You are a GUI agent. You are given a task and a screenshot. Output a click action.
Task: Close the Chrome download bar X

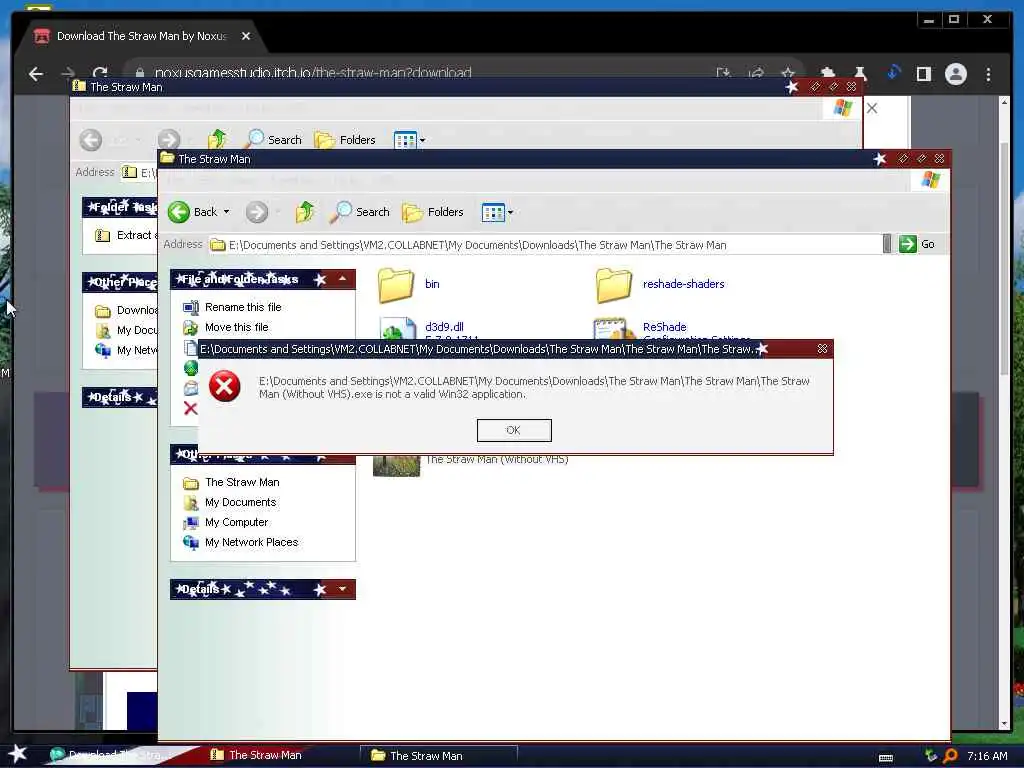[x=872, y=108]
